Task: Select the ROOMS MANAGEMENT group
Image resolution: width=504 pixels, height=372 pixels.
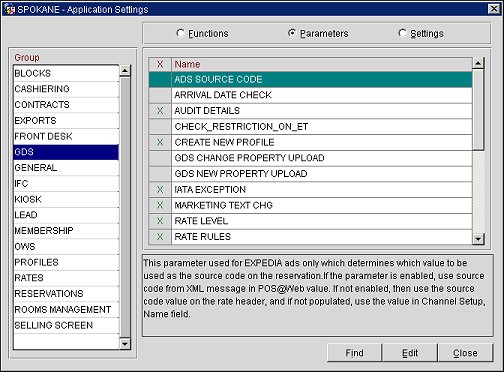Action: click(x=66, y=310)
